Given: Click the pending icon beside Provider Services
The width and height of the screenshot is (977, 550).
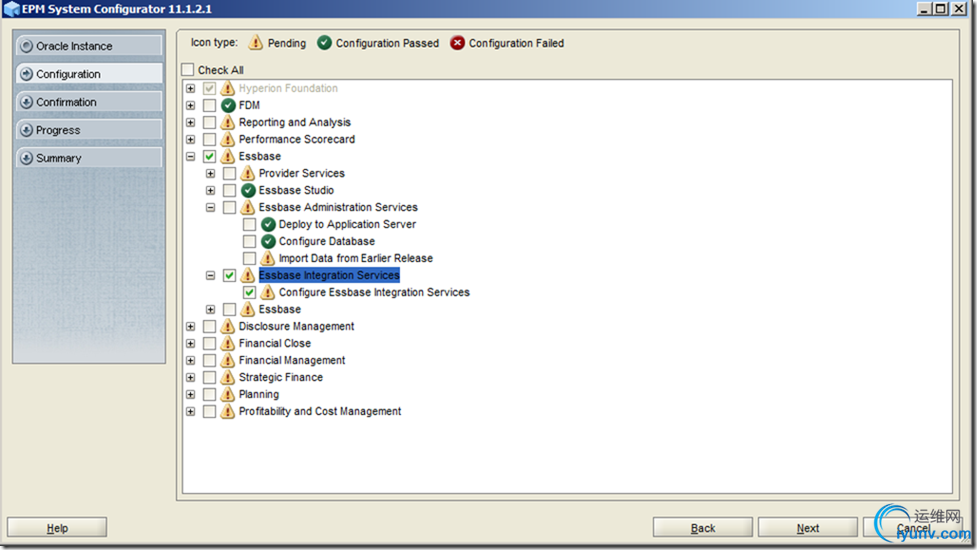Looking at the screenshot, I should tap(248, 173).
